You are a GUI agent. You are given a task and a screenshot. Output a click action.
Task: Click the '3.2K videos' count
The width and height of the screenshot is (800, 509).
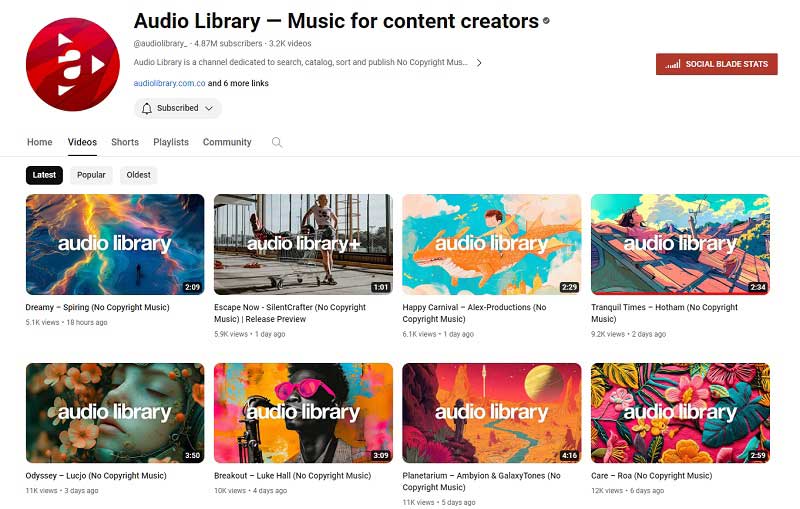coord(290,44)
